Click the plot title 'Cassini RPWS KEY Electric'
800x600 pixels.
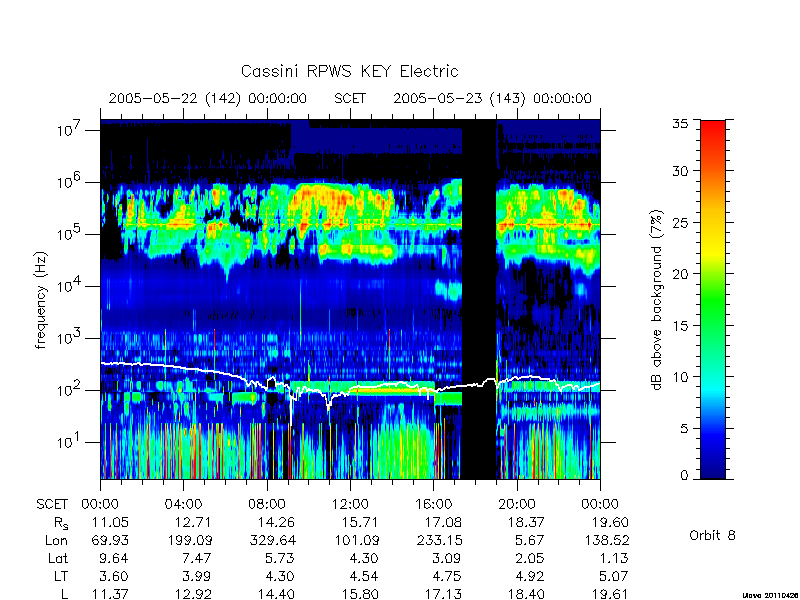[349, 71]
